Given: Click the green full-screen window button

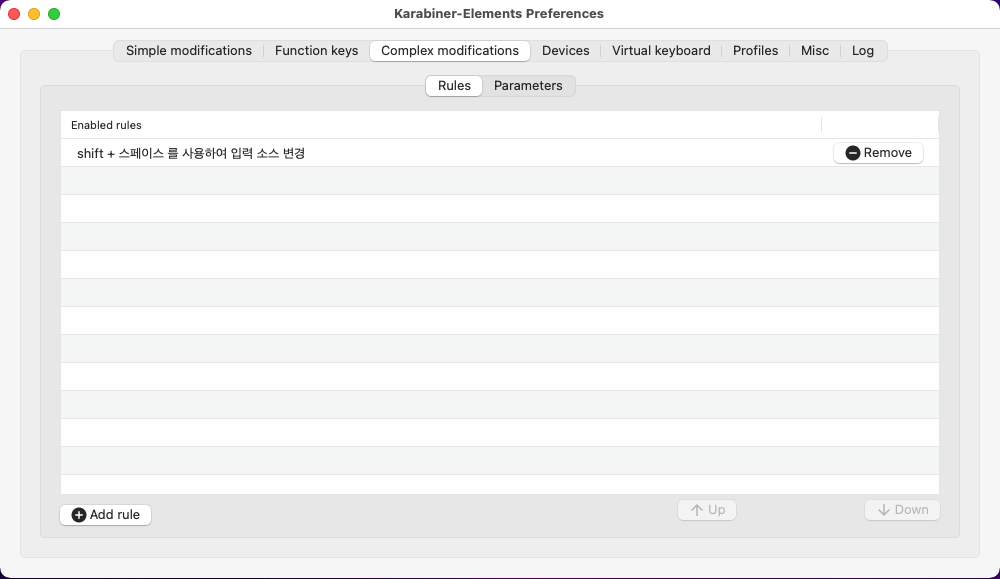Looking at the screenshot, I should [x=54, y=14].
